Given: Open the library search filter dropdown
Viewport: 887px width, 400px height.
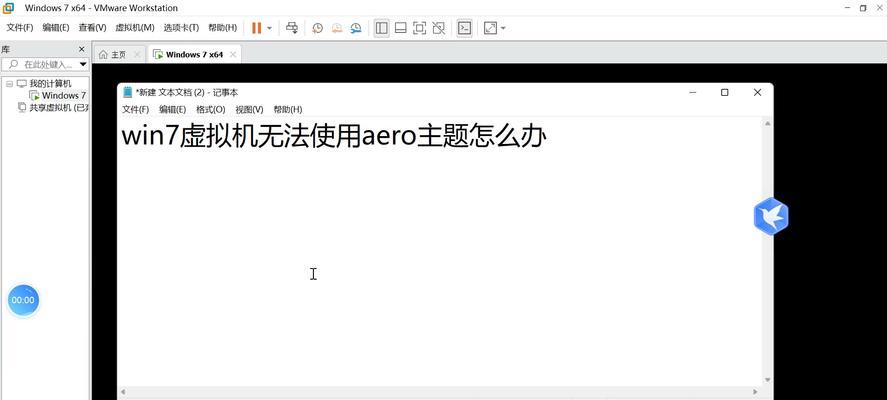Looking at the screenshot, I should [x=83, y=64].
